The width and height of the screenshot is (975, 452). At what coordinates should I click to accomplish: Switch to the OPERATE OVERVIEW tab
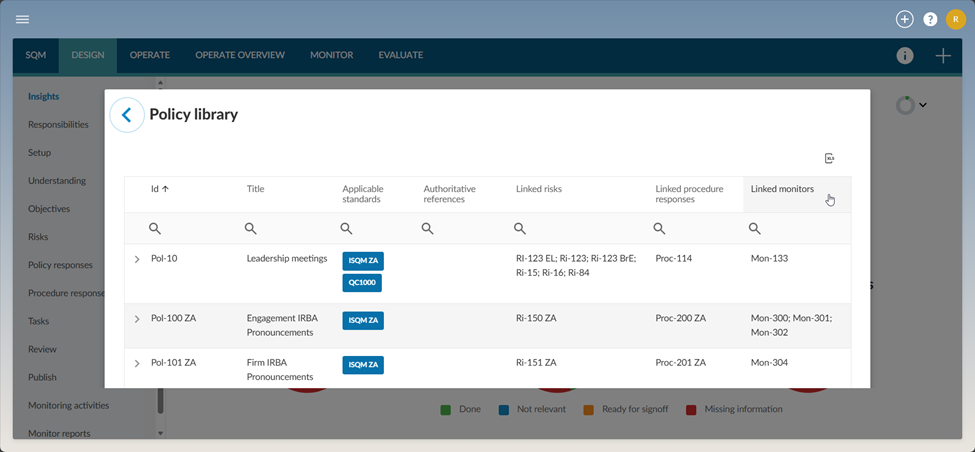click(x=240, y=55)
